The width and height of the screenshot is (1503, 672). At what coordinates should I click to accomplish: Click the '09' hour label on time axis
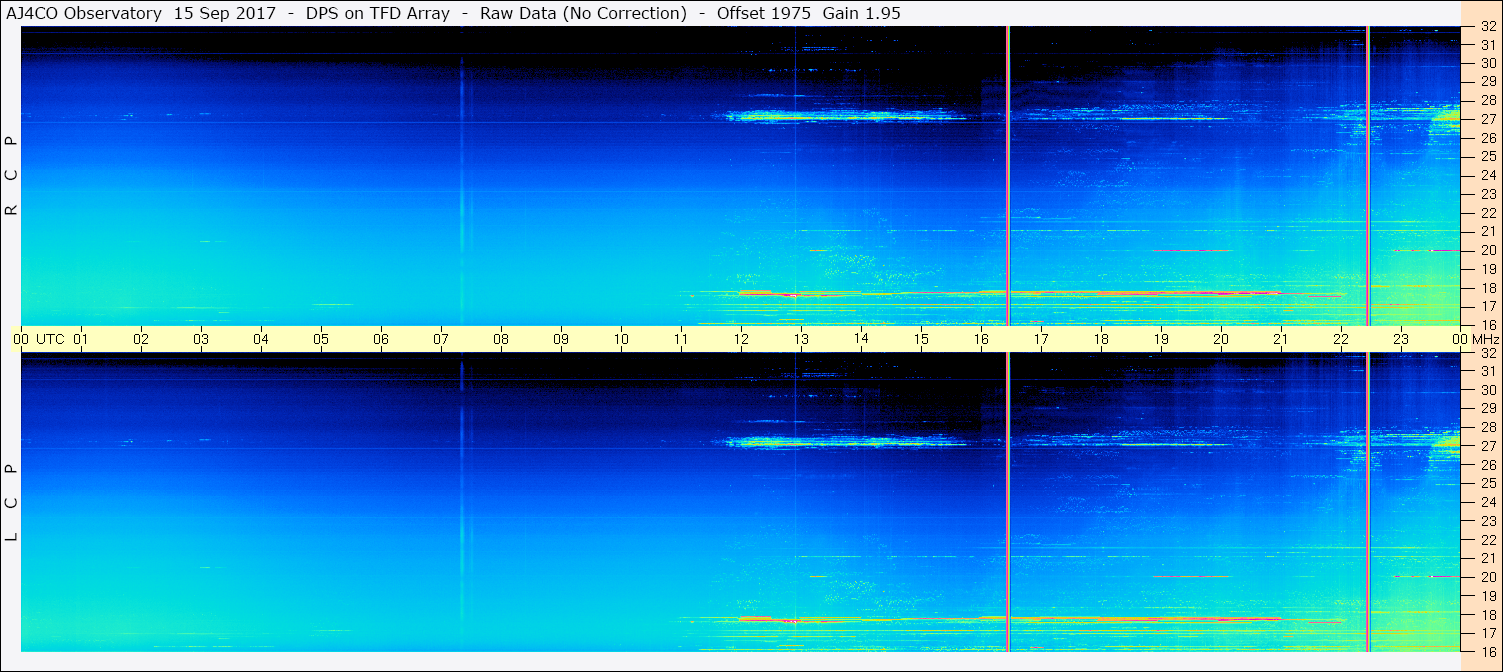(x=561, y=339)
